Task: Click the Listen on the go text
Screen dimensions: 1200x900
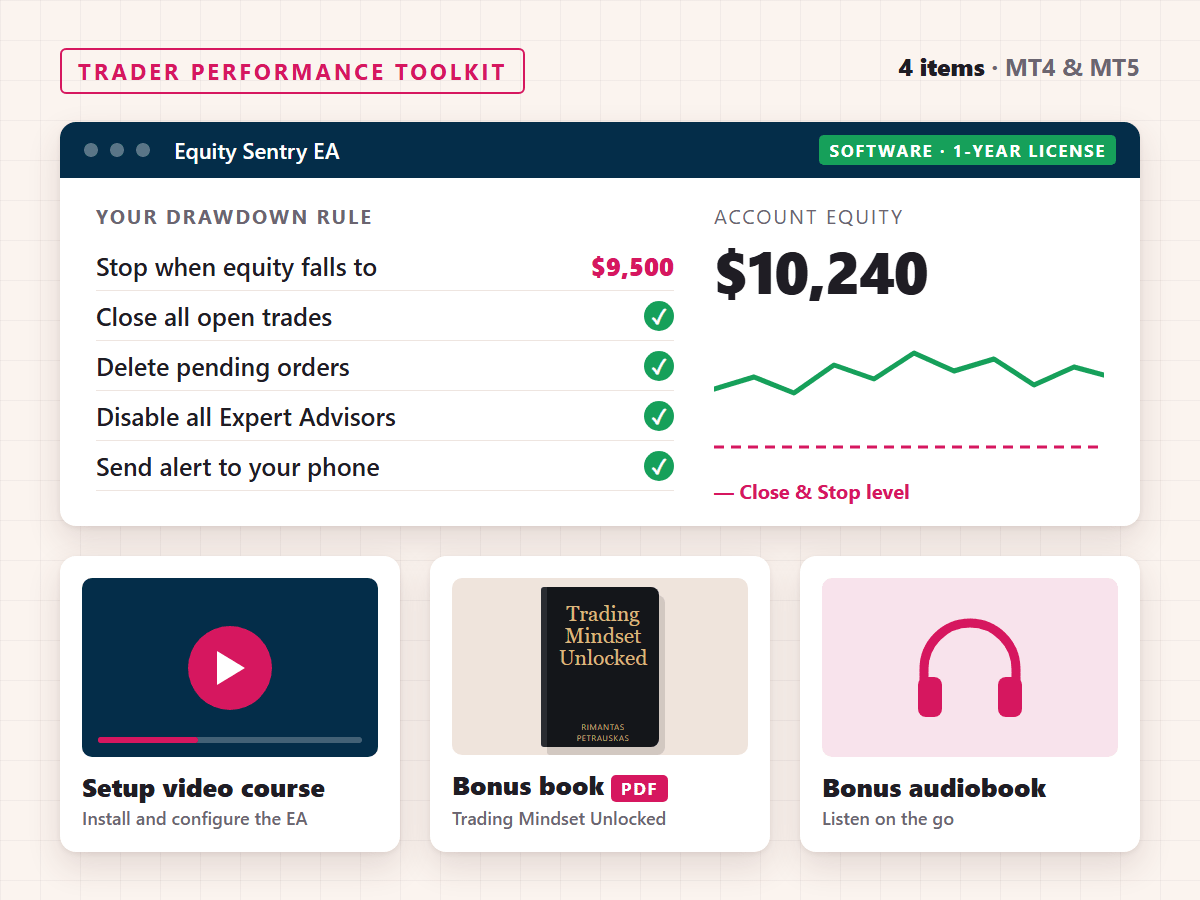Action: [x=888, y=819]
